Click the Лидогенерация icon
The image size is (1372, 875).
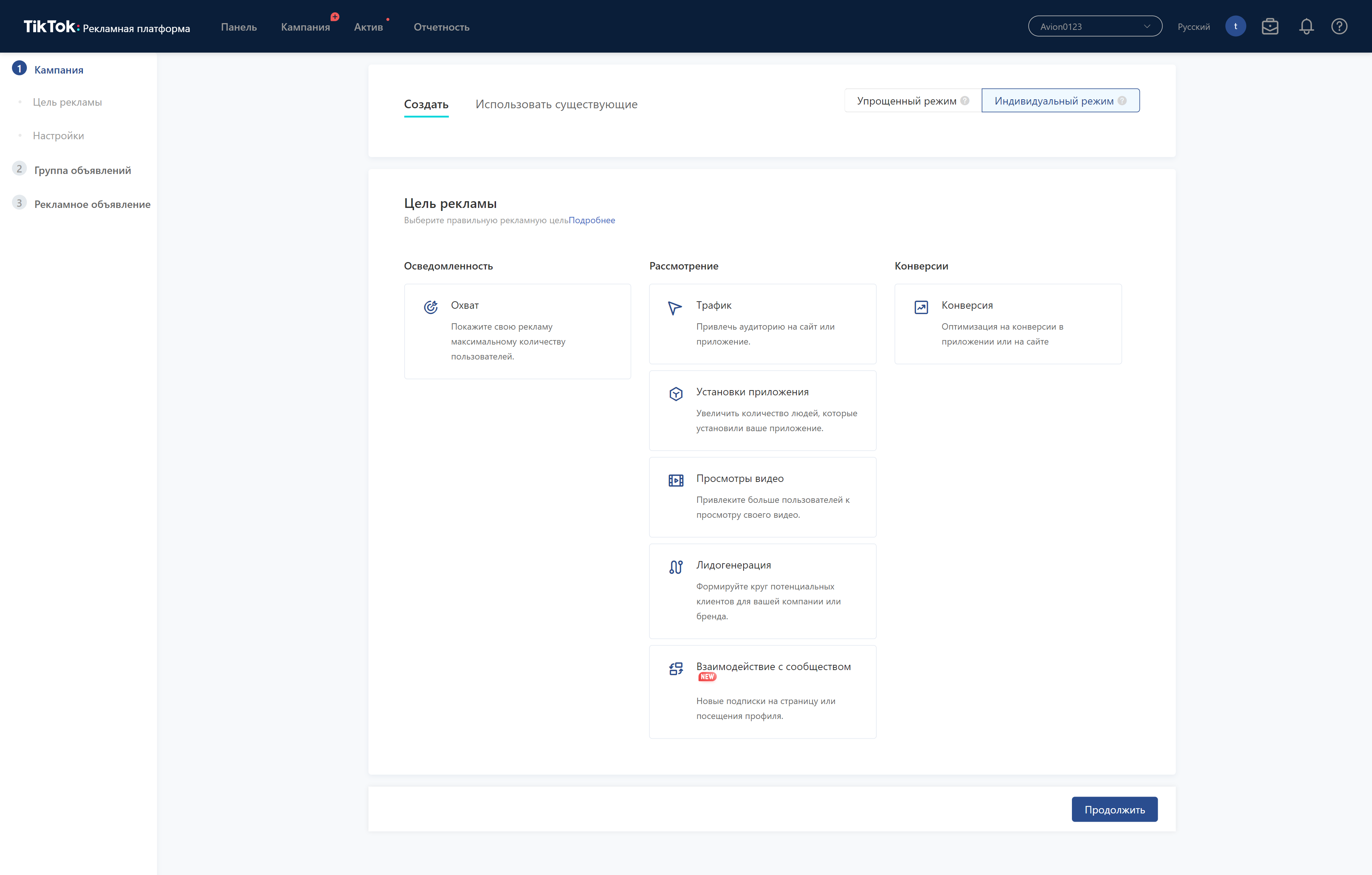coord(676,567)
